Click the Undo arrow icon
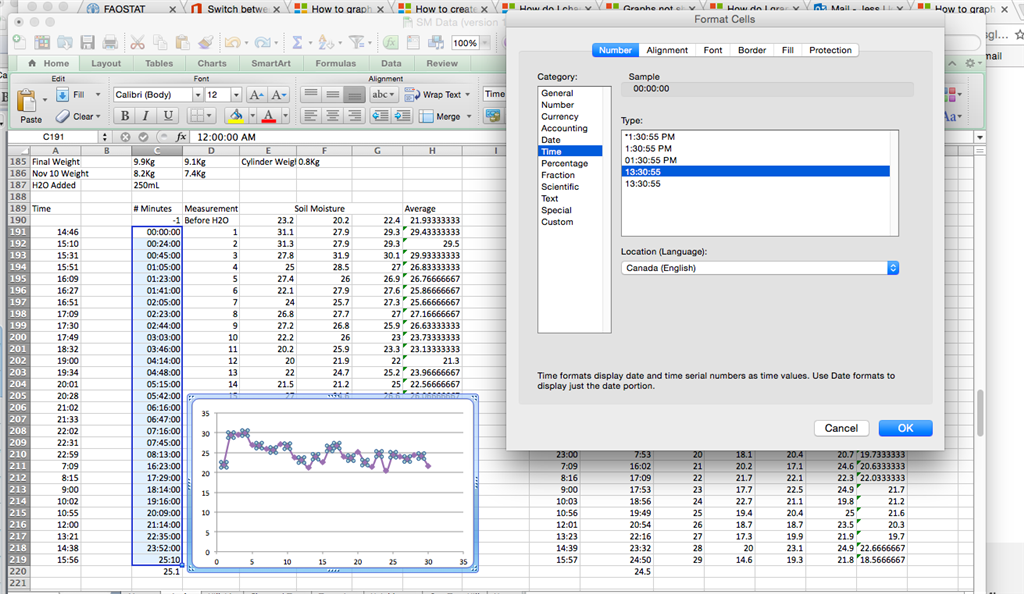Image resolution: width=1024 pixels, height=594 pixels. pos(231,43)
